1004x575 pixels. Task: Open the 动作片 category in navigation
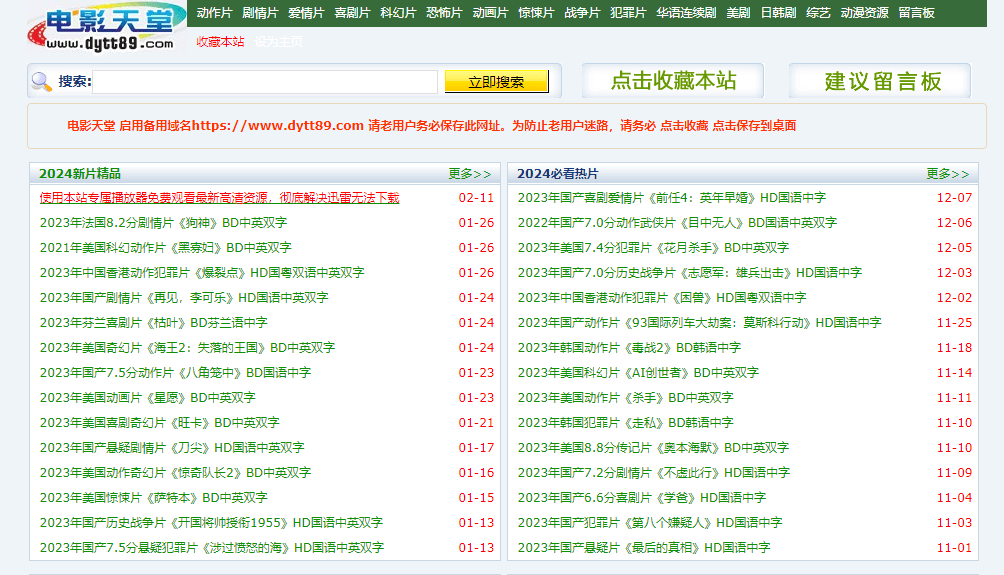(x=214, y=13)
